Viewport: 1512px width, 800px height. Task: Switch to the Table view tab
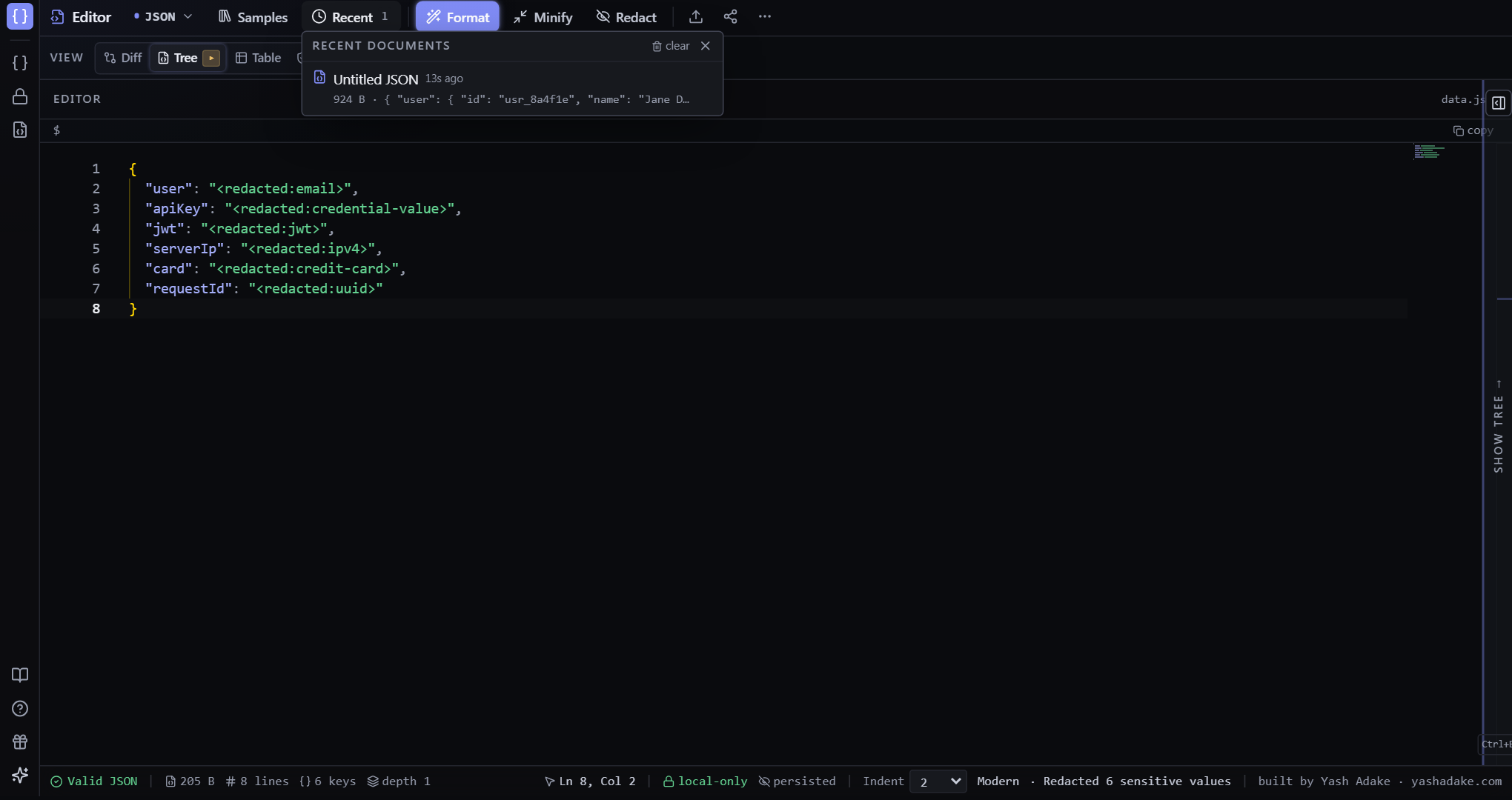pos(259,58)
